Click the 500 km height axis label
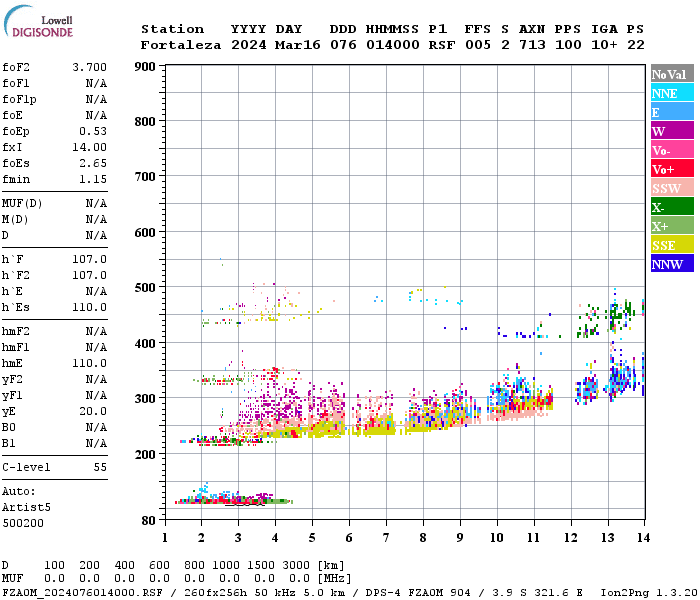 [x=145, y=288]
